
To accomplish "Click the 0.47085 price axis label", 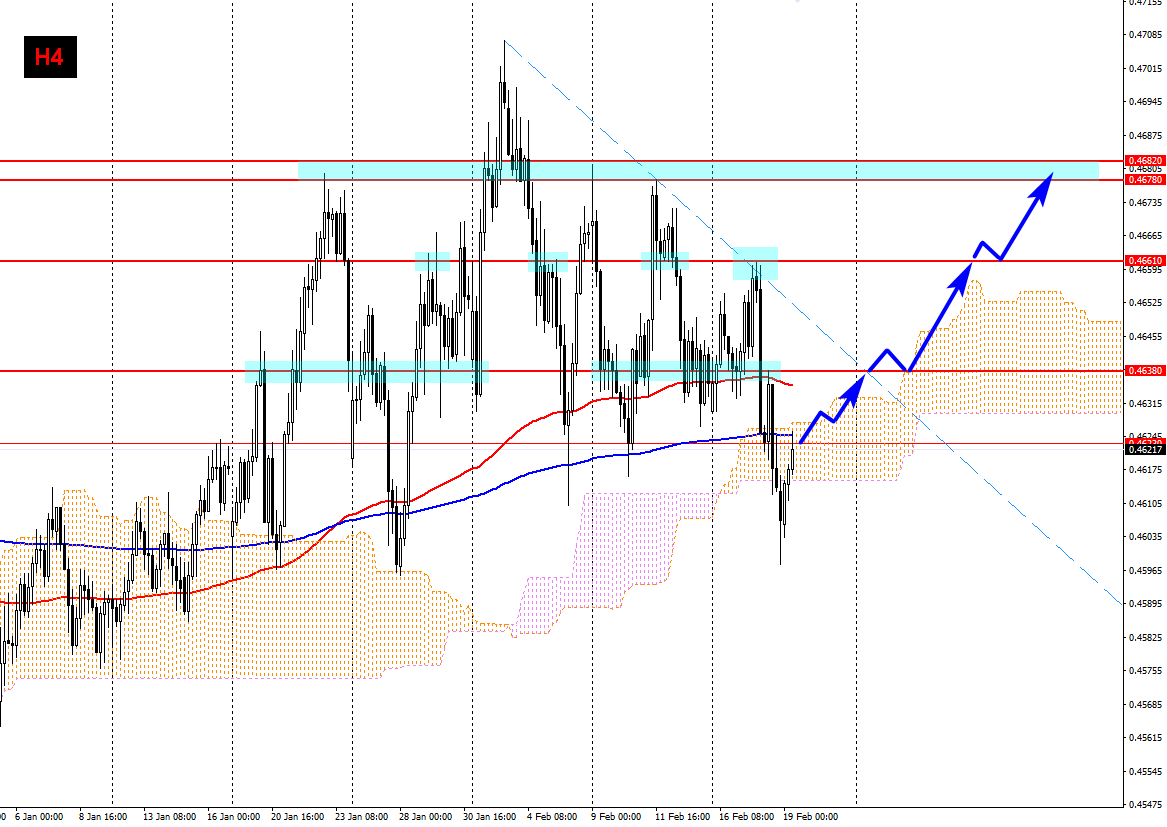I will point(1145,35).
